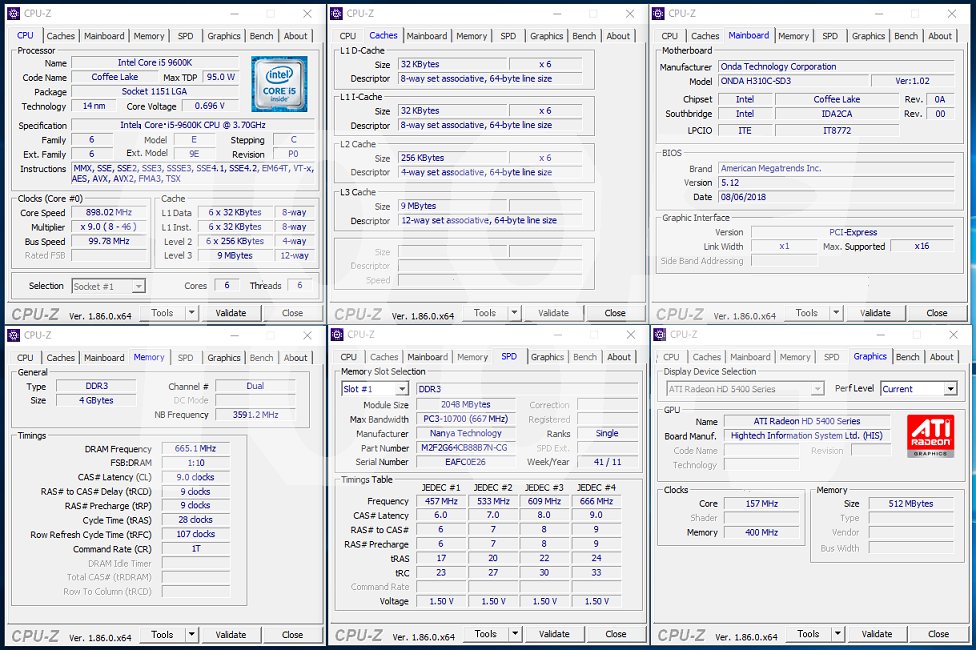Click Close in the Memory window

(293, 634)
